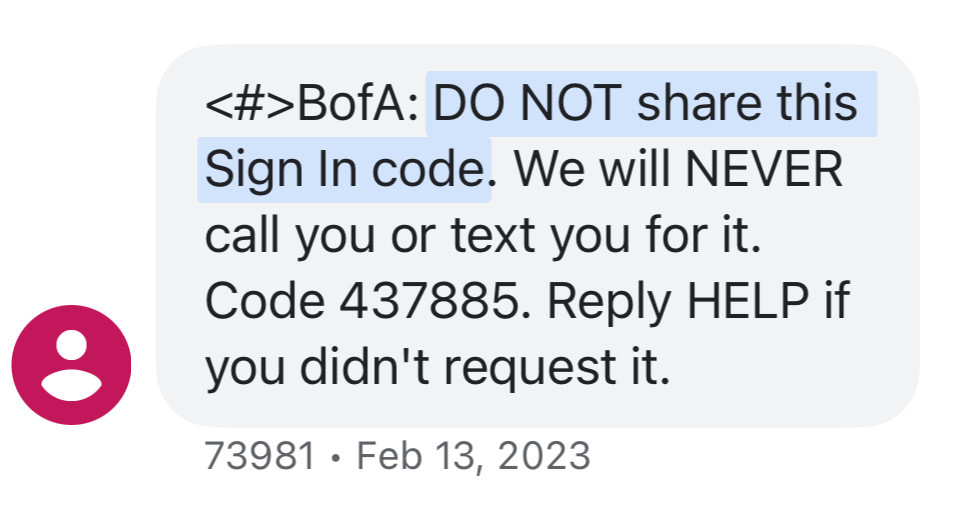Screen dimensions: 954x508
Task: Click "Reply" word in the message
Action: tap(609, 302)
